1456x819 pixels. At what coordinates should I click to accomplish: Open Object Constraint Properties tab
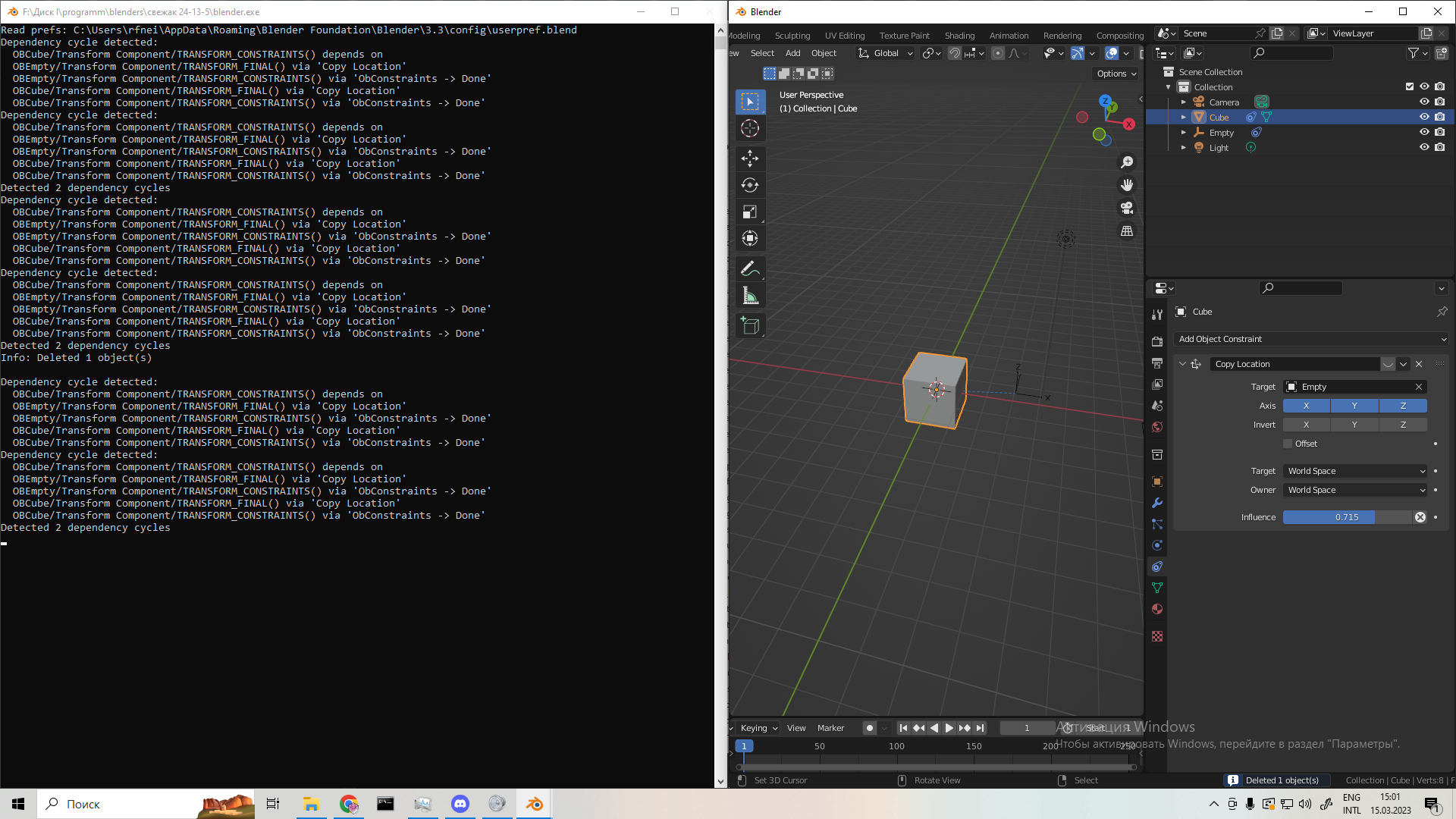pos(1156,566)
